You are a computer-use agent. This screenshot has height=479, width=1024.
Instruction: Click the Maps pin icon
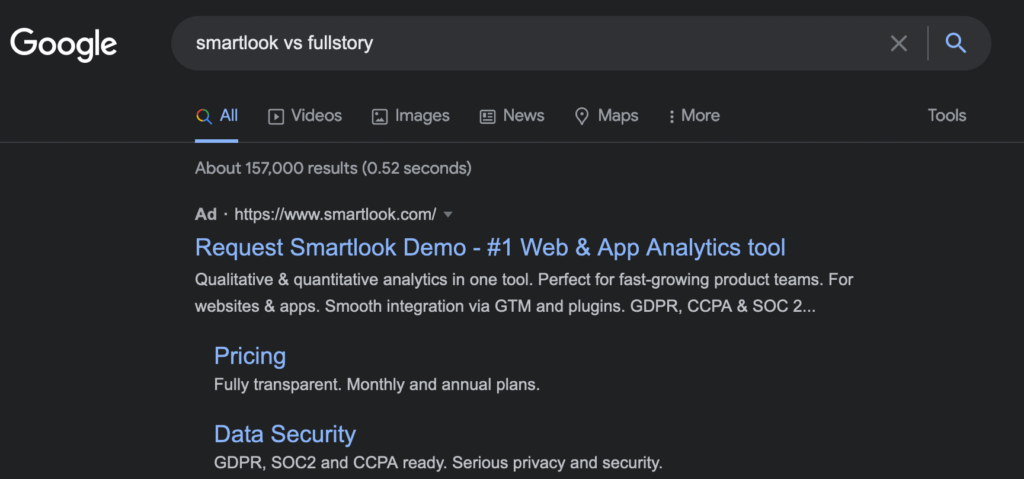(581, 117)
